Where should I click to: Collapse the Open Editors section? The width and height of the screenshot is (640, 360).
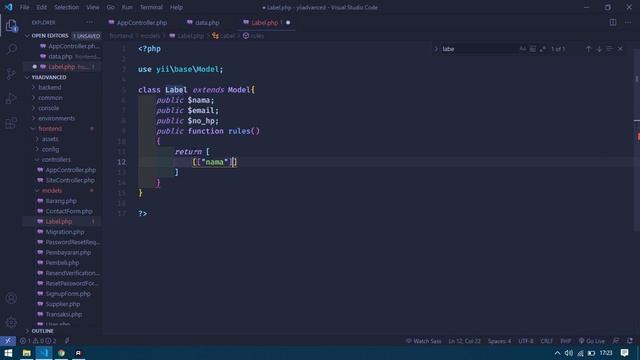coord(61,36)
